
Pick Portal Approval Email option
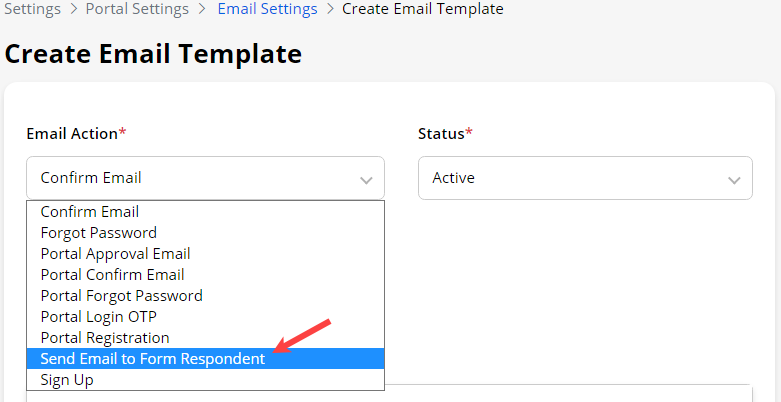click(x=115, y=254)
